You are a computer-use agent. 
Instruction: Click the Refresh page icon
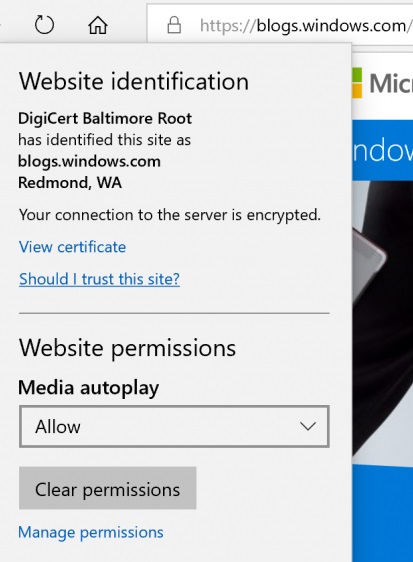tap(44, 25)
